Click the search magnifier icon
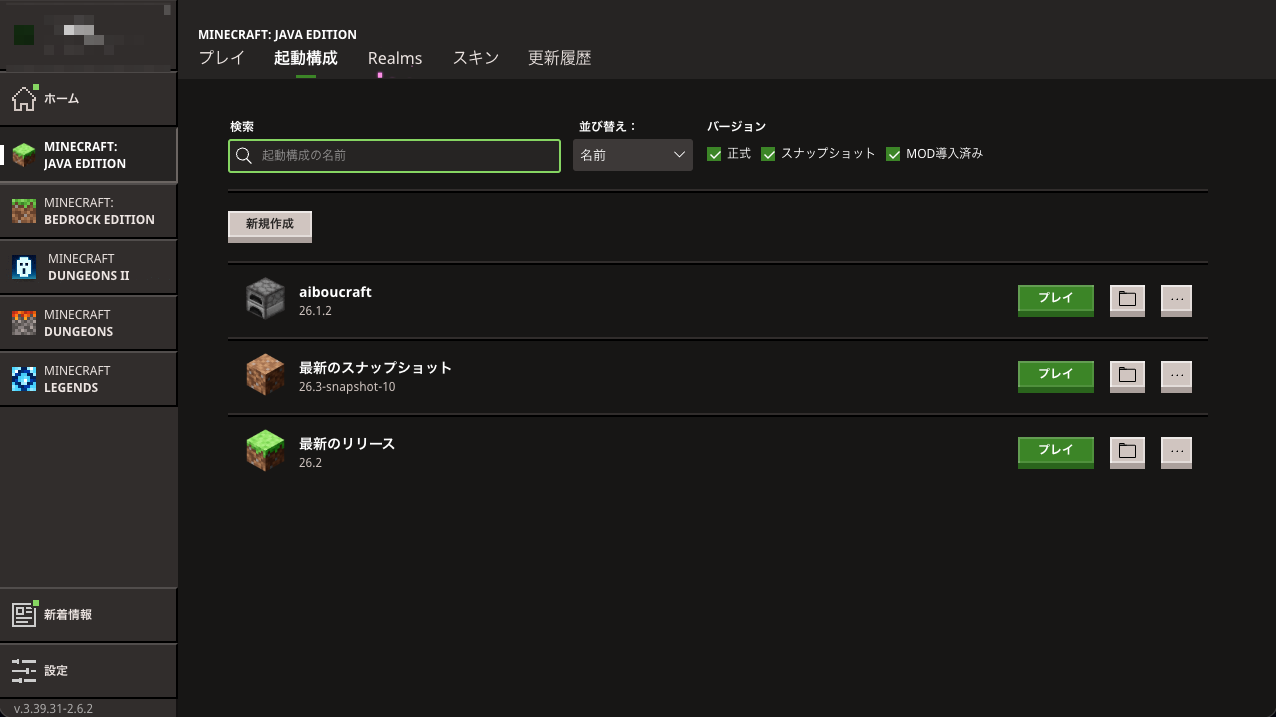The image size is (1276, 717). (x=243, y=156)
